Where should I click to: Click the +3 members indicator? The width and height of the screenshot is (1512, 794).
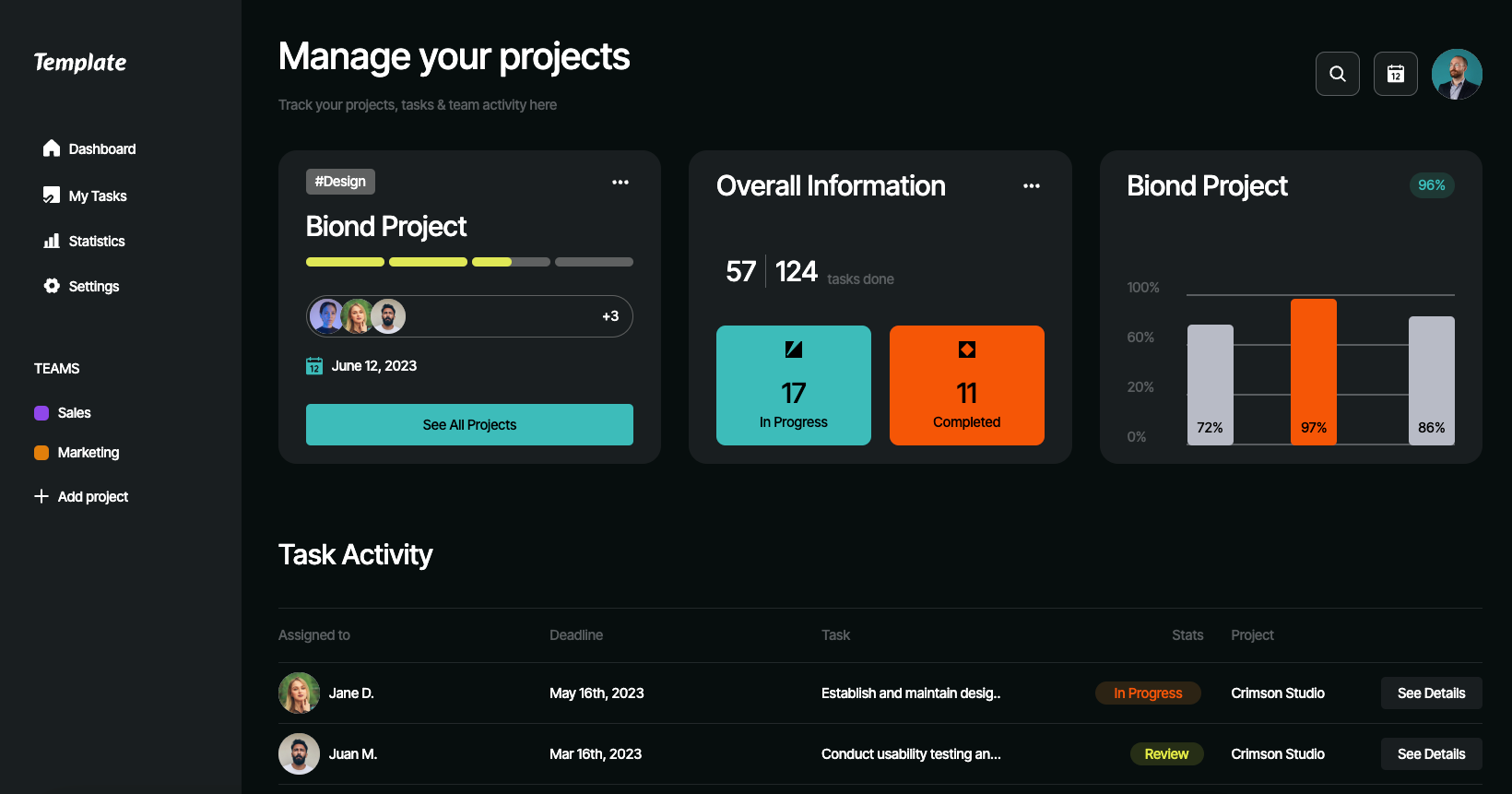tap(610, 316)
